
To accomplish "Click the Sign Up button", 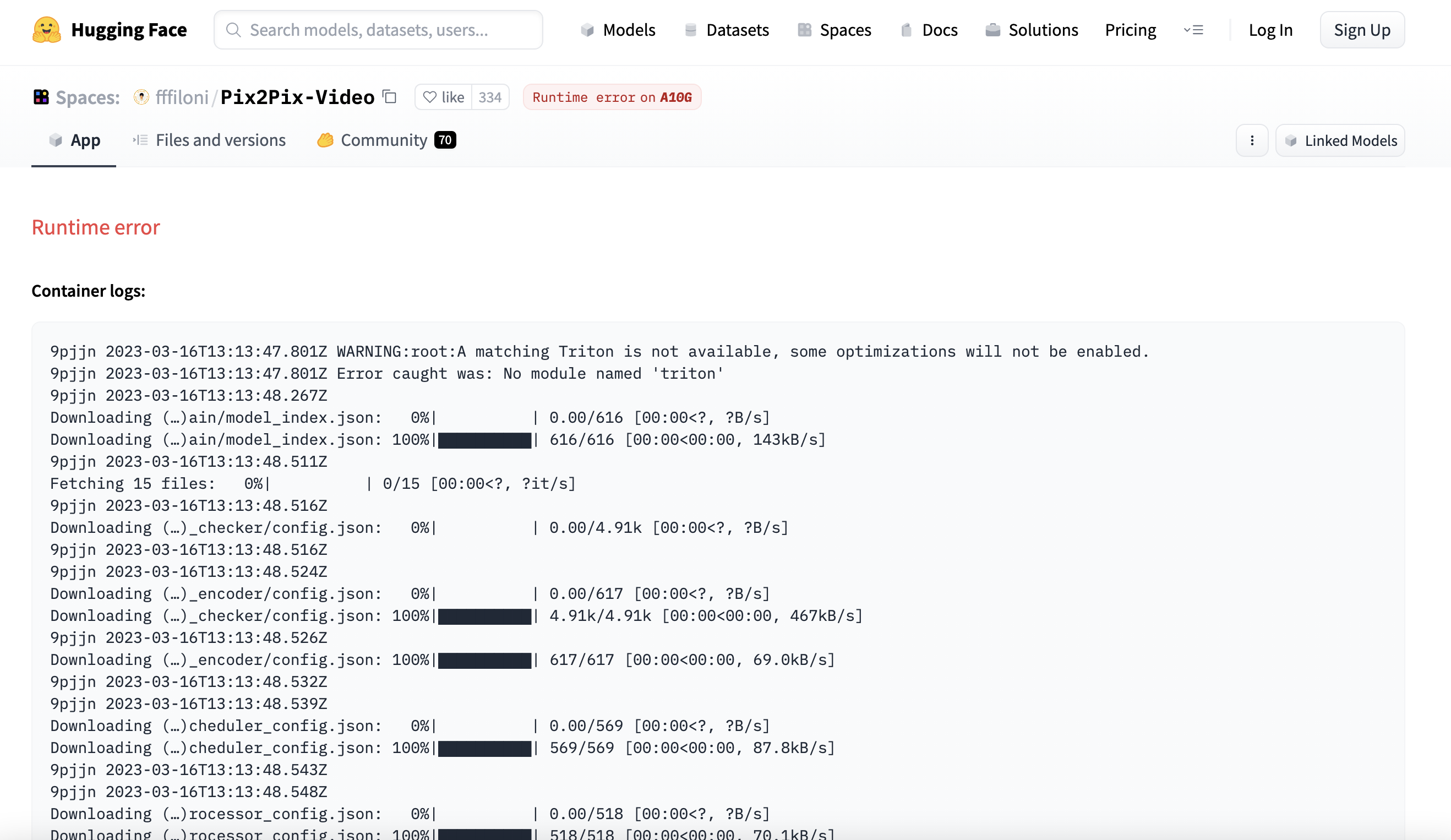I will pyautogui.click(x=1362, y=30).
